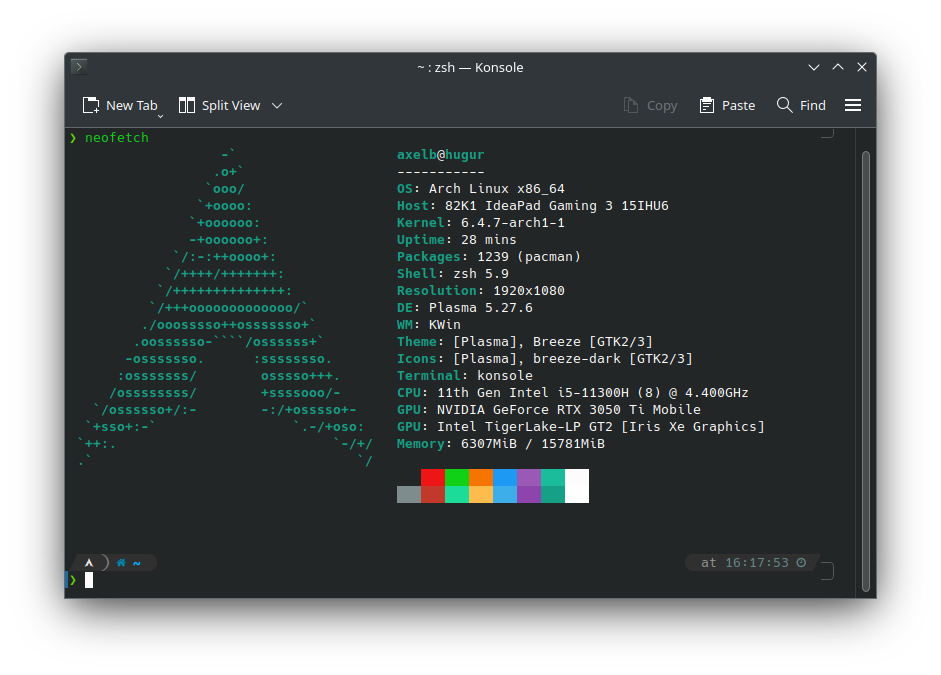
Task: Click the terminal vertical scrollbar
Action: coord(865,371)
